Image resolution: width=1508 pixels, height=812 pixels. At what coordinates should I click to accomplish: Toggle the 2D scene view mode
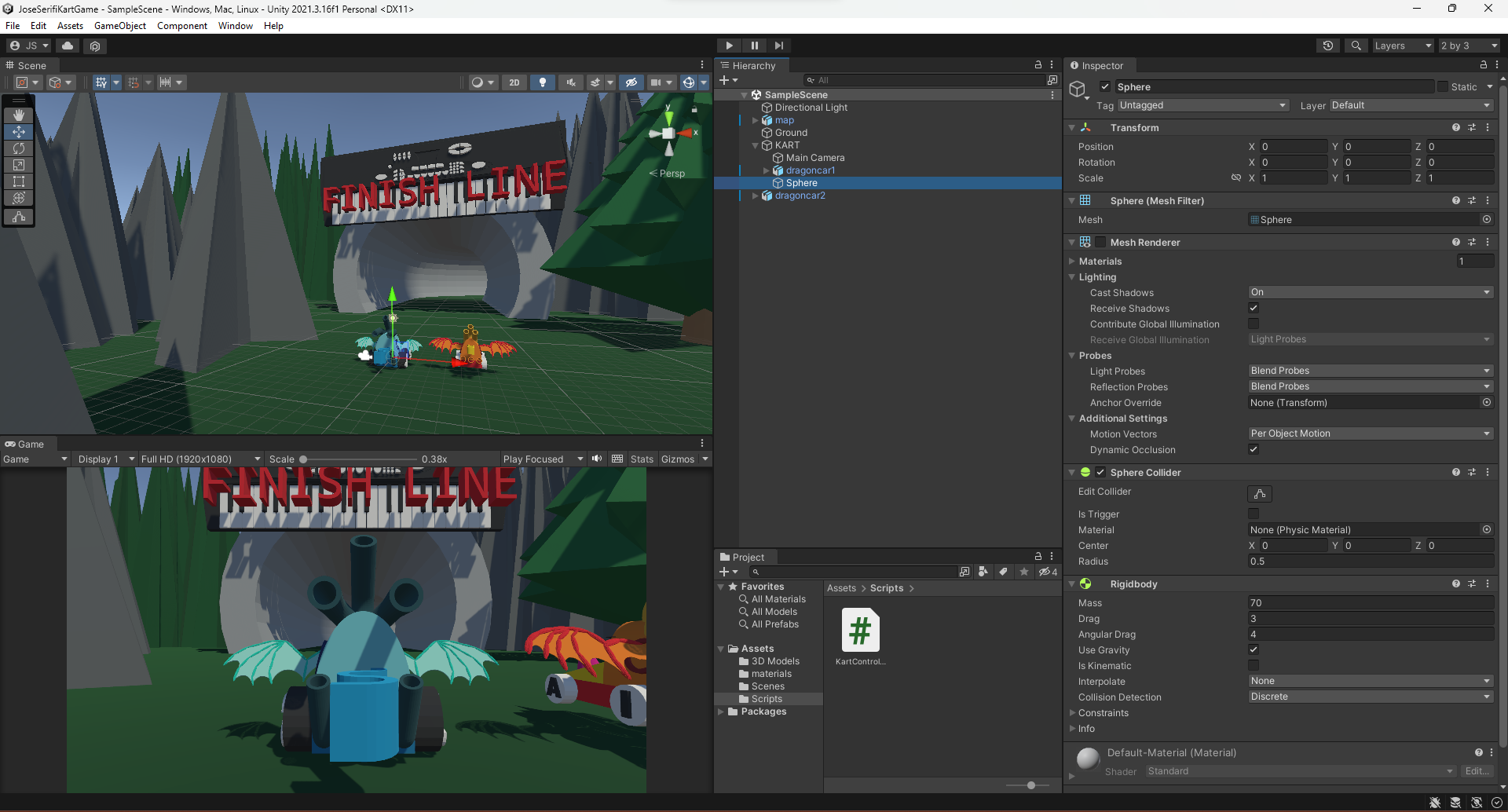(x=514, y=82)
